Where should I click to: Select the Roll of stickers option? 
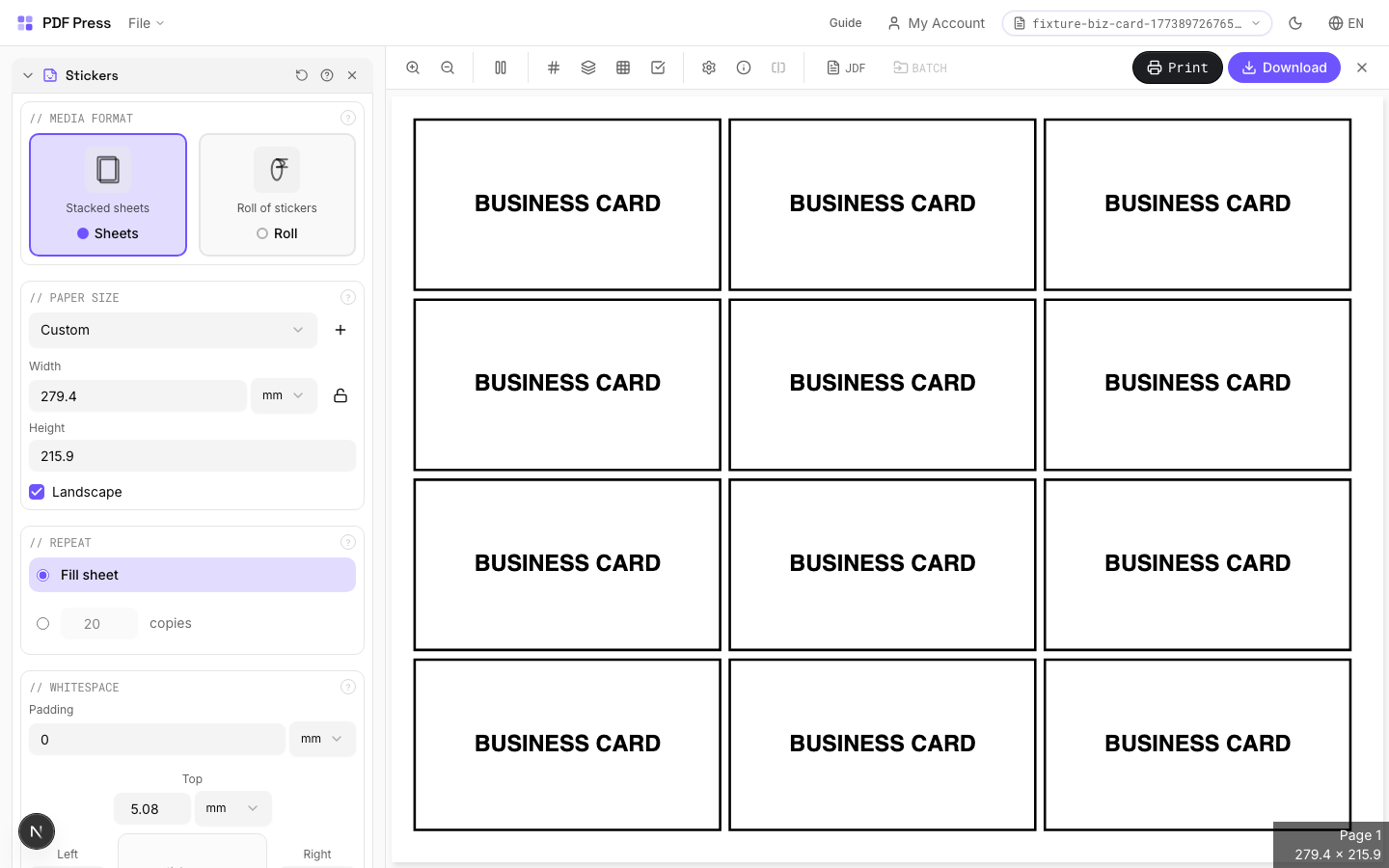277,195
